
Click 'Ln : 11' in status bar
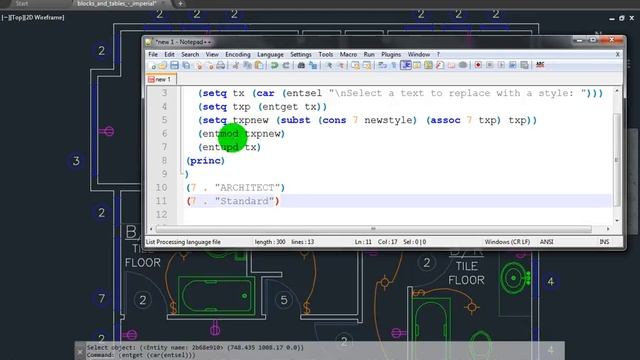363,242
